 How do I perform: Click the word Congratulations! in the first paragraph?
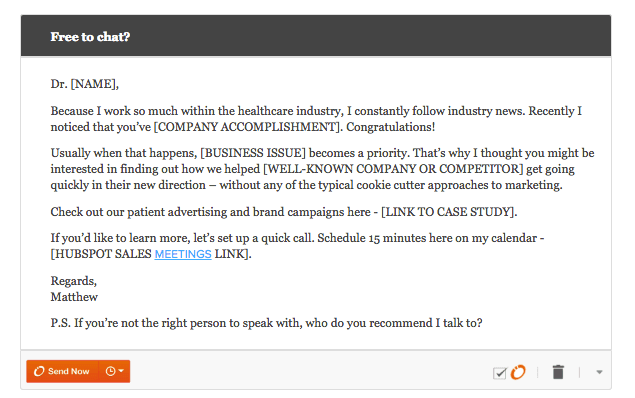click(x=390, y=127)
